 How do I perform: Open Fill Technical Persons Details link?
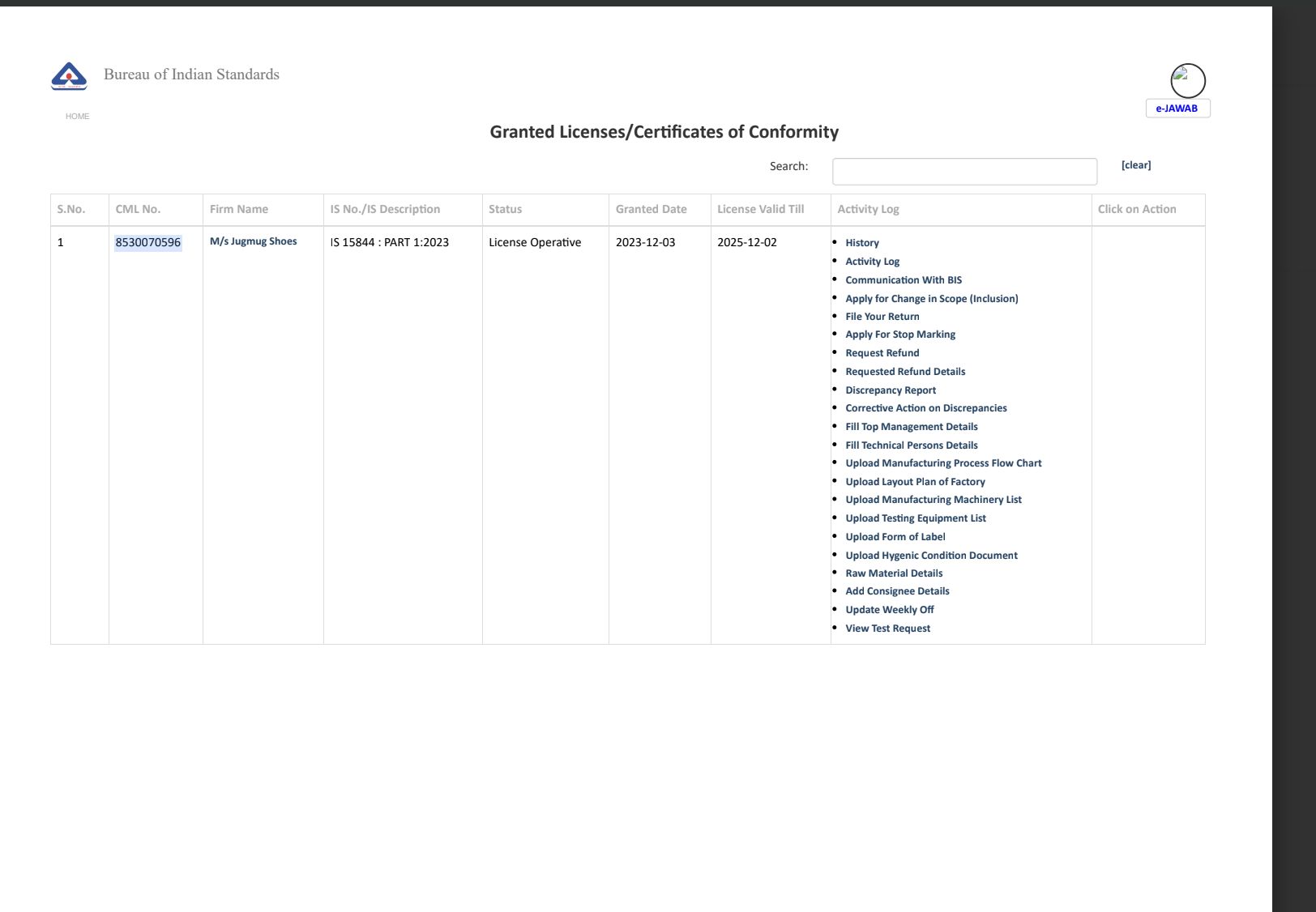point(912,445)
